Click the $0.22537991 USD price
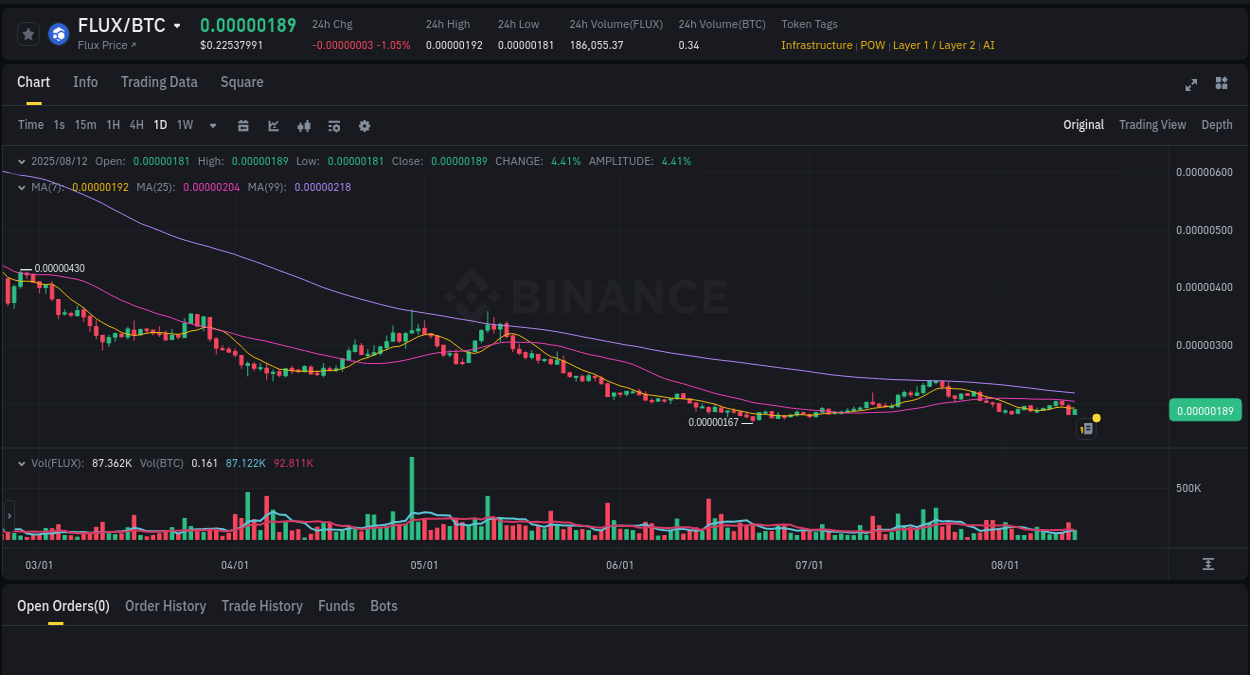1250x675 pixels. (x=232, y=45)
